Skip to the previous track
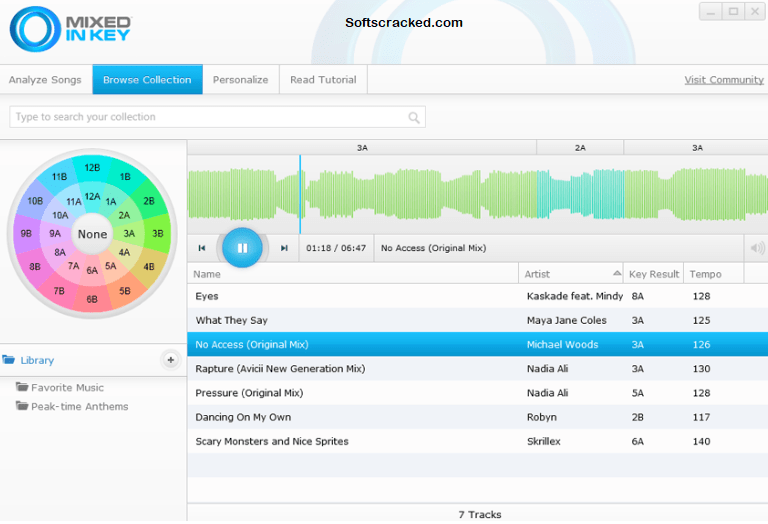The width and height of the screenshot is (768, 524). (202, 248)
